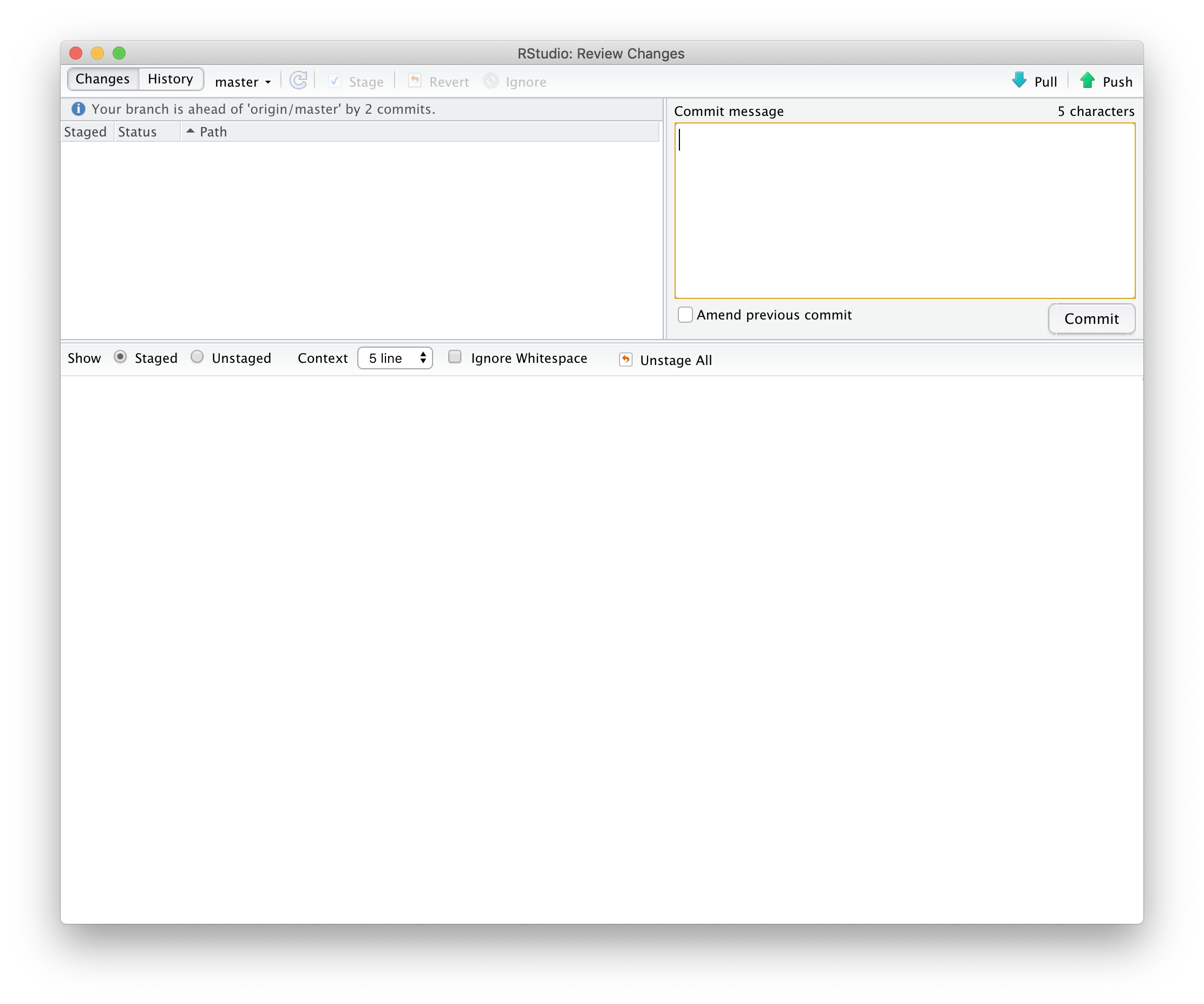This screenshot has height=1004, width=1204.
Task: Open the History tab
Action: pyautogui.click(x=171, y=79)
